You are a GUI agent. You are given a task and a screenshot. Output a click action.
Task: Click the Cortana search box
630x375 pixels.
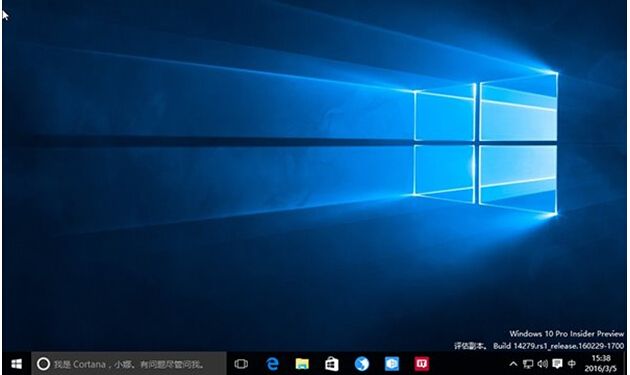point(129,364)
